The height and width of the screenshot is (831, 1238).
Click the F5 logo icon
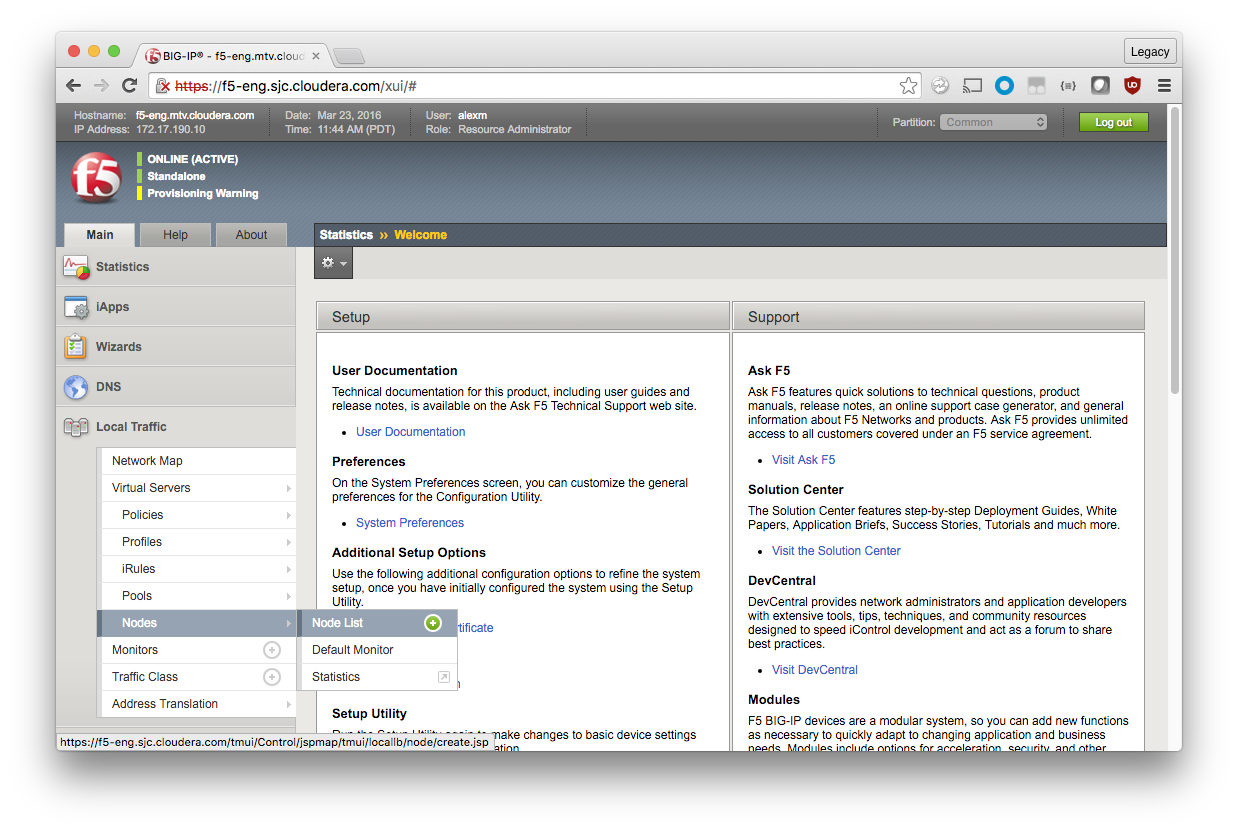click(96, 178)
